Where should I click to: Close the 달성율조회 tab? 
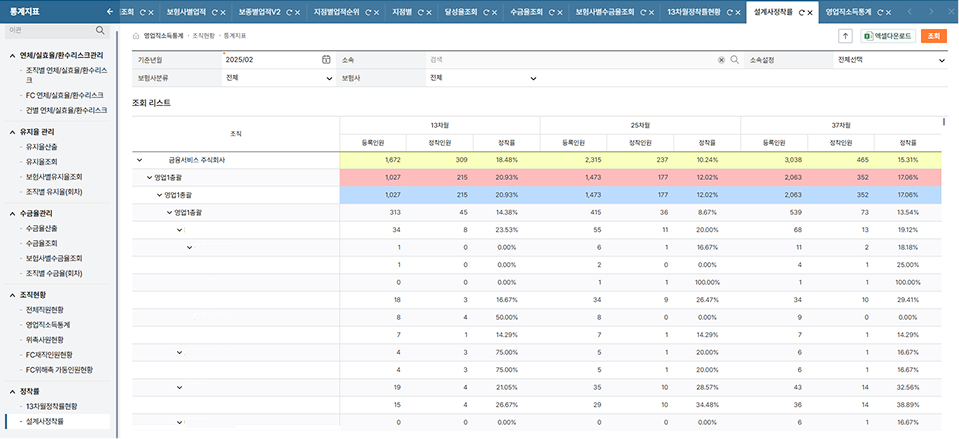(495, 12)
